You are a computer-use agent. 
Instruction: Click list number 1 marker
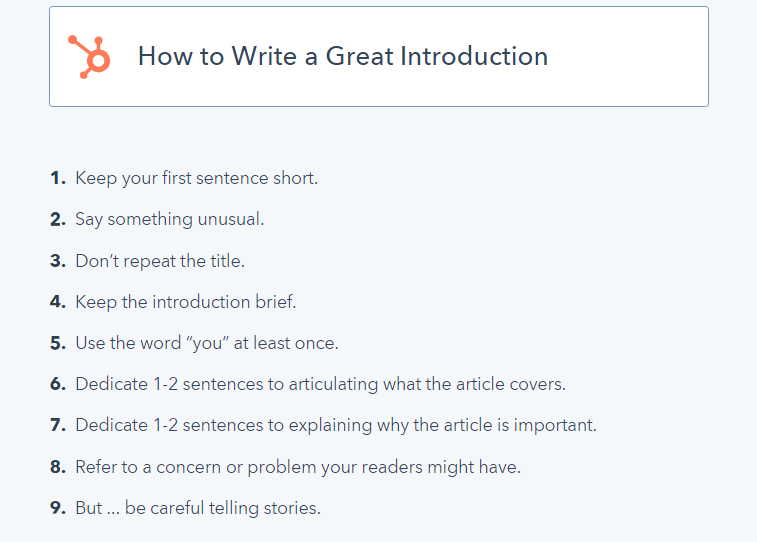point(57,178)
